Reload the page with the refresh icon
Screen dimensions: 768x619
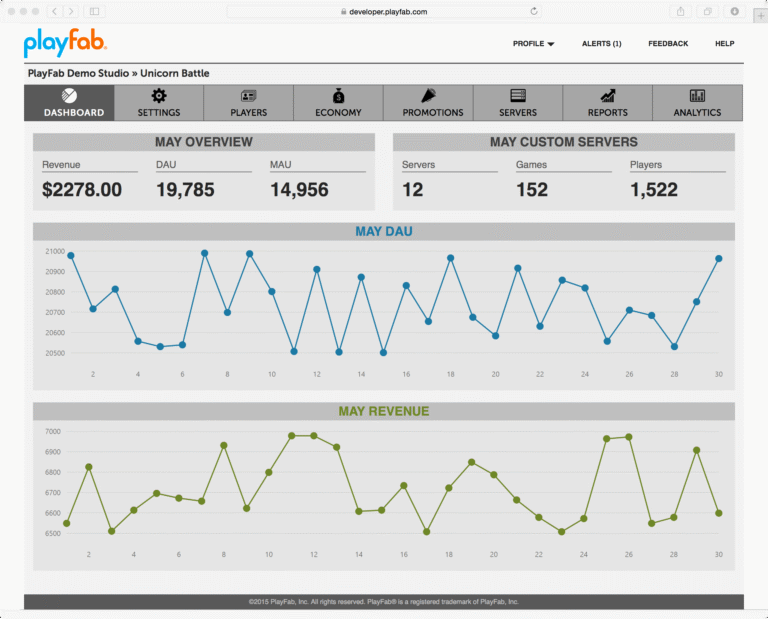534,11
